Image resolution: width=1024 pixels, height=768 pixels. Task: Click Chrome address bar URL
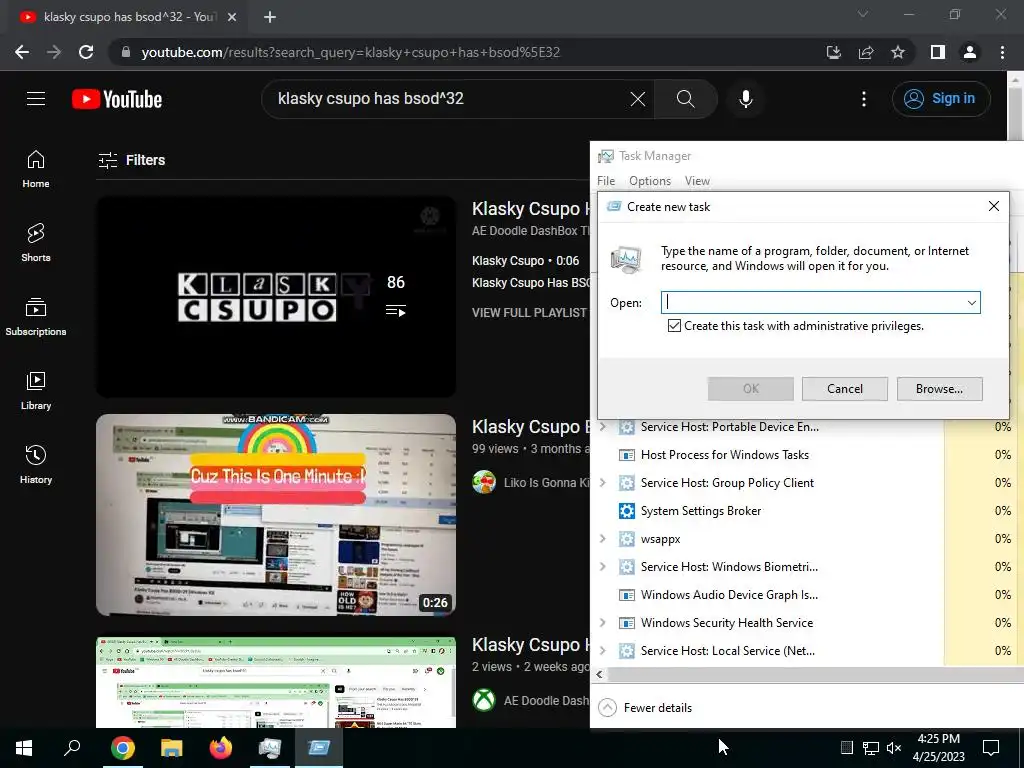(x=351, y=52)
